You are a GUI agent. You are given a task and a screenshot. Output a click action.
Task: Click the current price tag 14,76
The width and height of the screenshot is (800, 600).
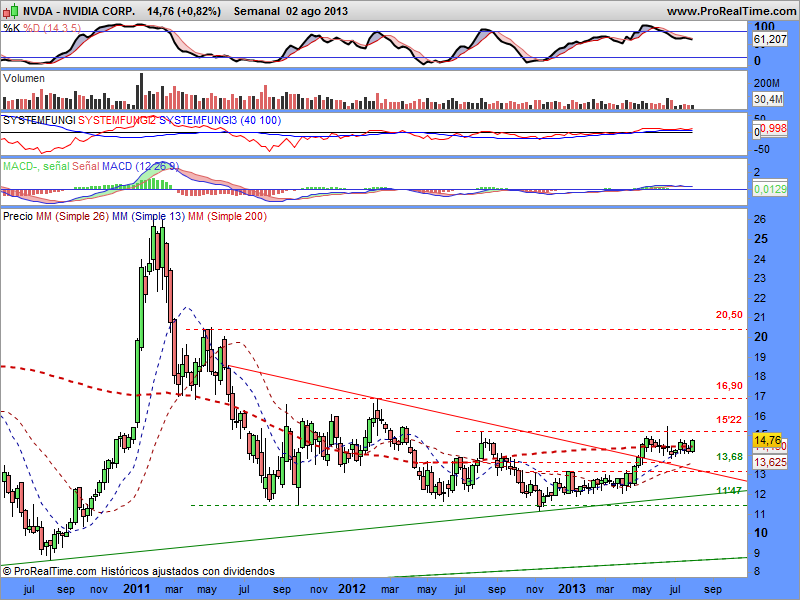[767, 440]
